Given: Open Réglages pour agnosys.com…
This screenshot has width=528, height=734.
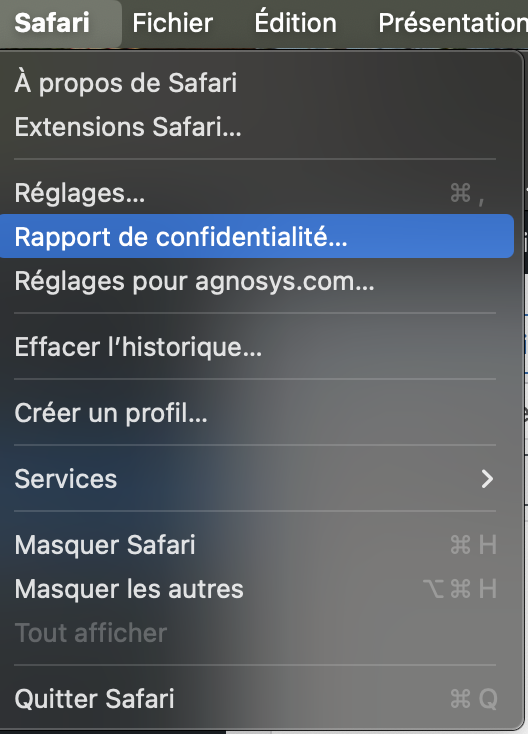Looking at the screenshot, I should pos(257,280).
